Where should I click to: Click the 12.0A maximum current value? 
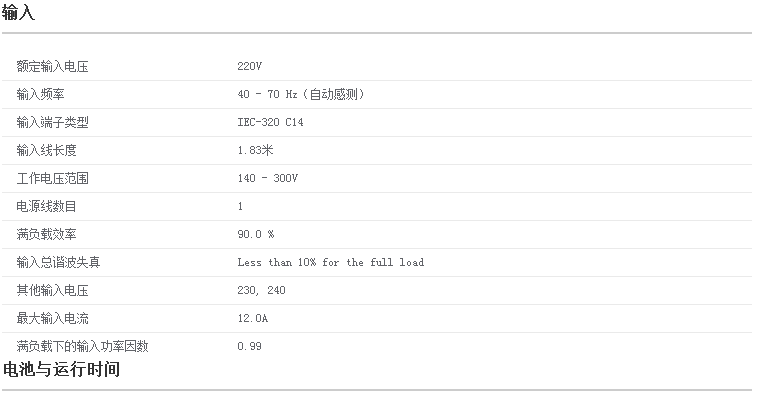click(x=252, y=318)
